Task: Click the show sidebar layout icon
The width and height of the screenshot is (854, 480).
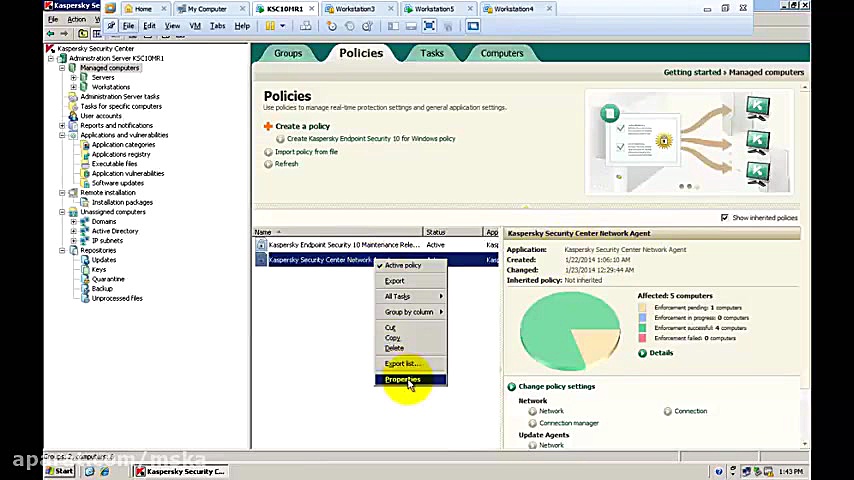Action: pos(393,26)
